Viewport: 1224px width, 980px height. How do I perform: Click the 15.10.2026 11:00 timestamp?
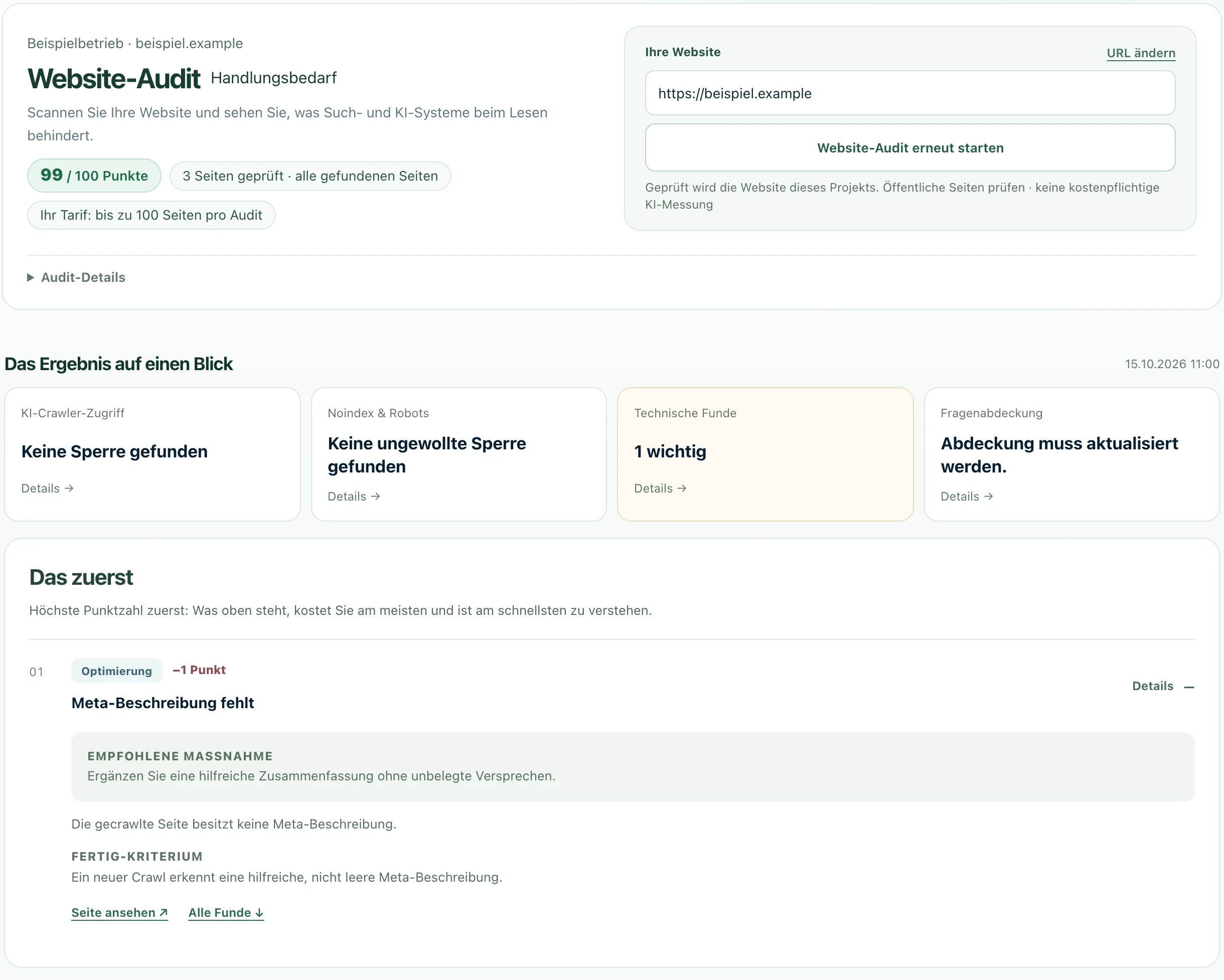(1172, 364)
